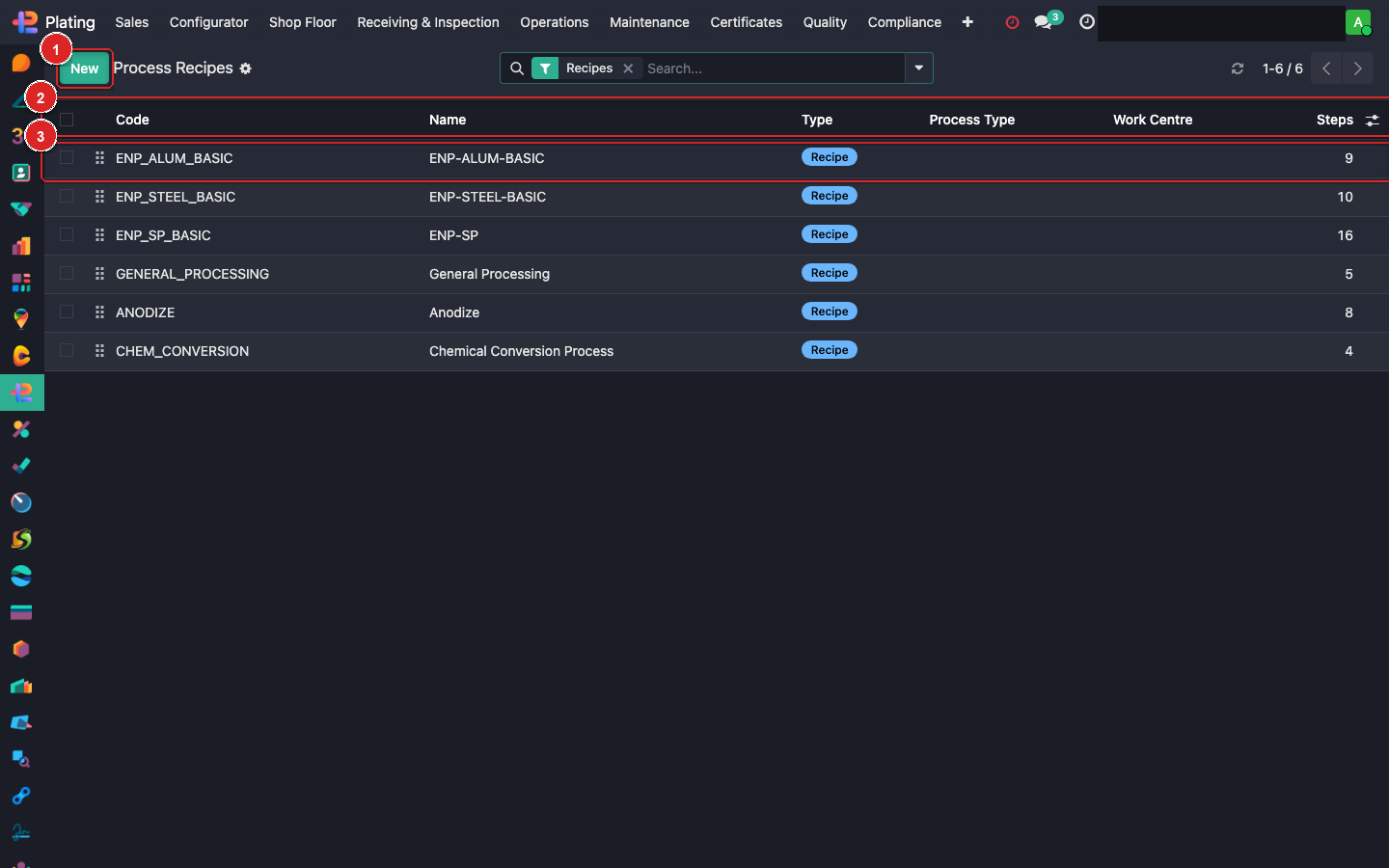Open the conversations chat icon

coord(1044,22)
